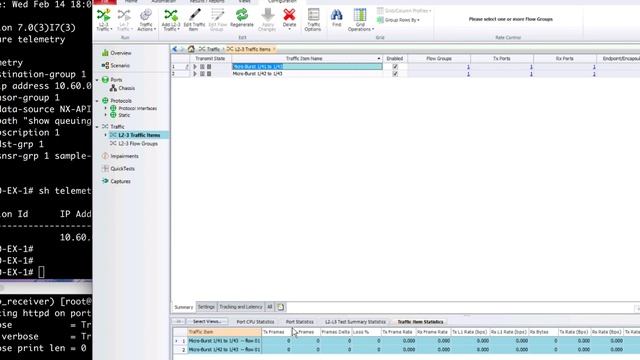Open the Port Statistics tab
The width and height of the screenshot is (640, 360).
pyautogui.click(x=300, y=322)
